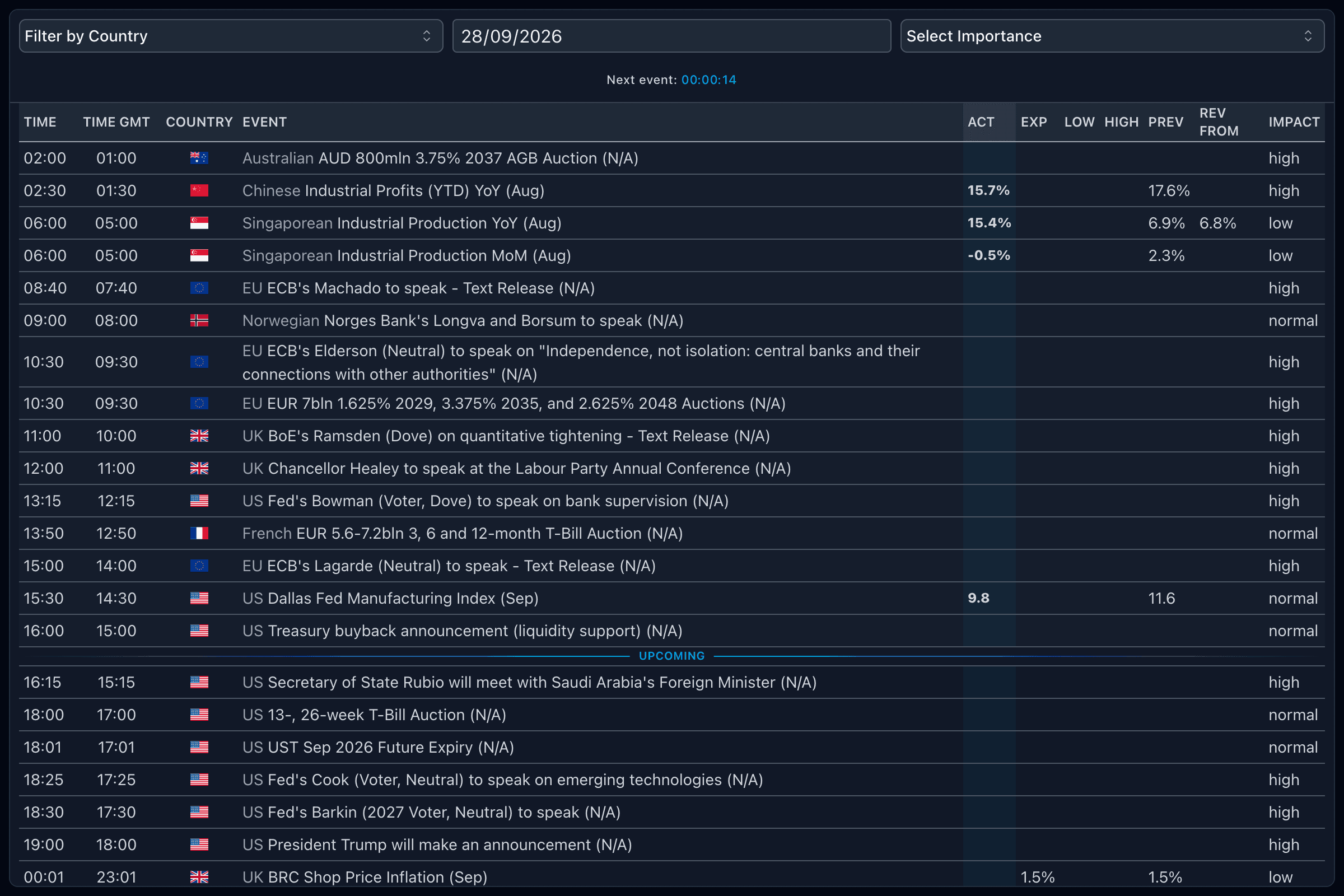Click the UPCOMING section divider label
The width and height of the screenshot is (1344, 896).
[x=672, y=656]
